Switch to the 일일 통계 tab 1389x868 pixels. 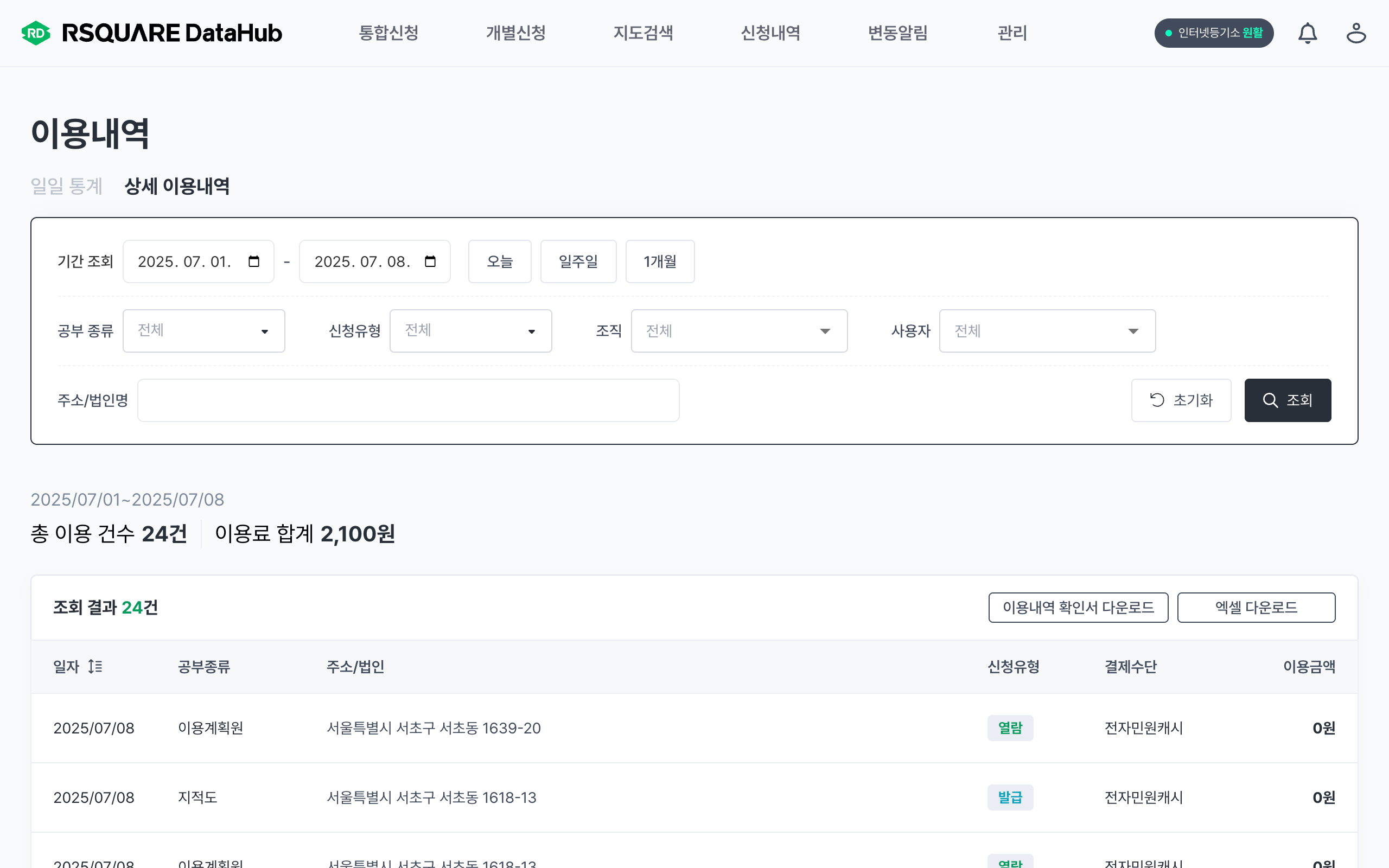(67, 186)
